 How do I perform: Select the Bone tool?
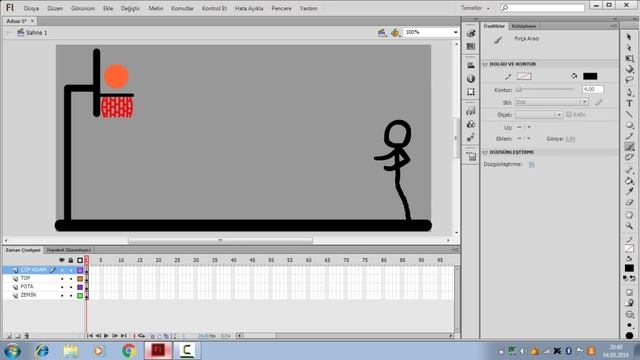tap(629, 170)
